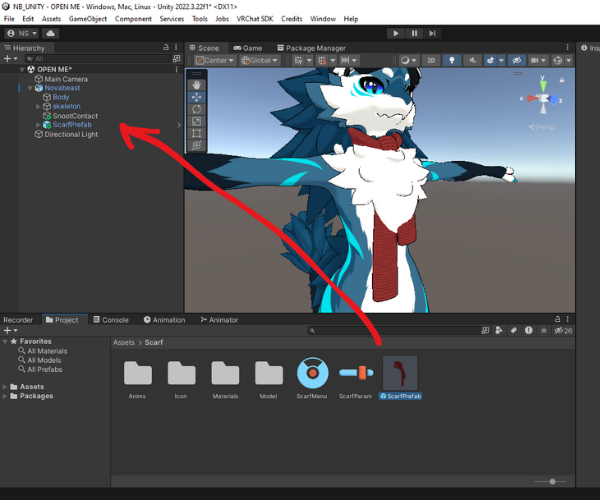
Task: Click search by type icon in Project
Action: pos(499,330)
